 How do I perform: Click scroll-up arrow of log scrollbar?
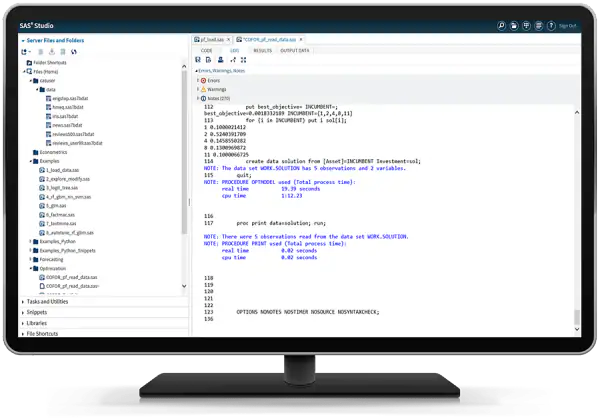click(577, 112)
